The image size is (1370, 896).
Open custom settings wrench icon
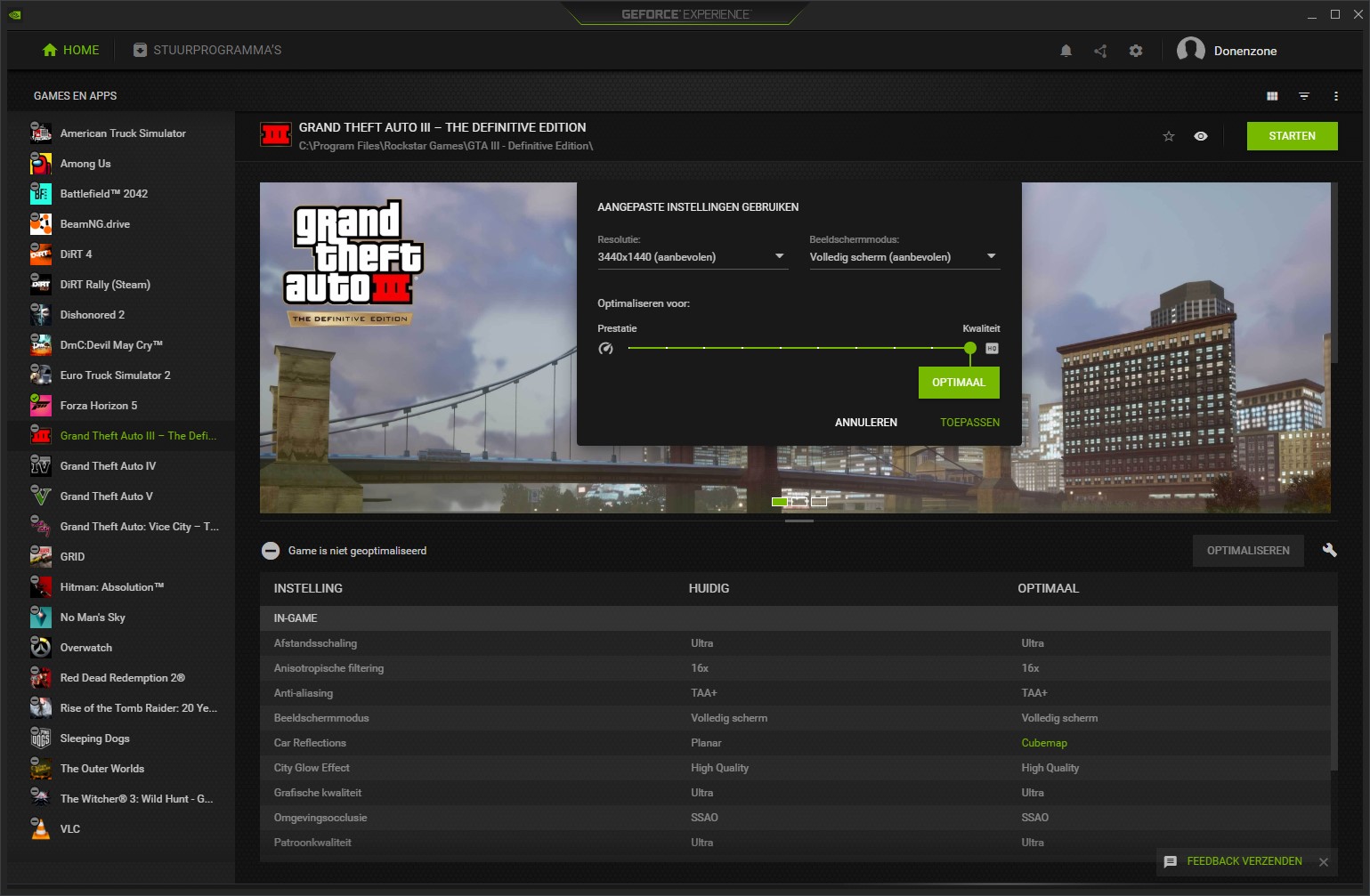click(x=1329, y=551)
